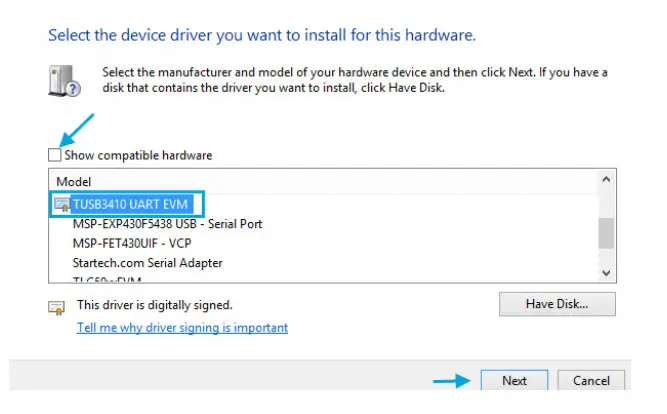The width and height of the screenshot is (667, 414).
Task: Select MSP-EXP430F5438 USB - Serial Port model
Action: tap(167, 224)
